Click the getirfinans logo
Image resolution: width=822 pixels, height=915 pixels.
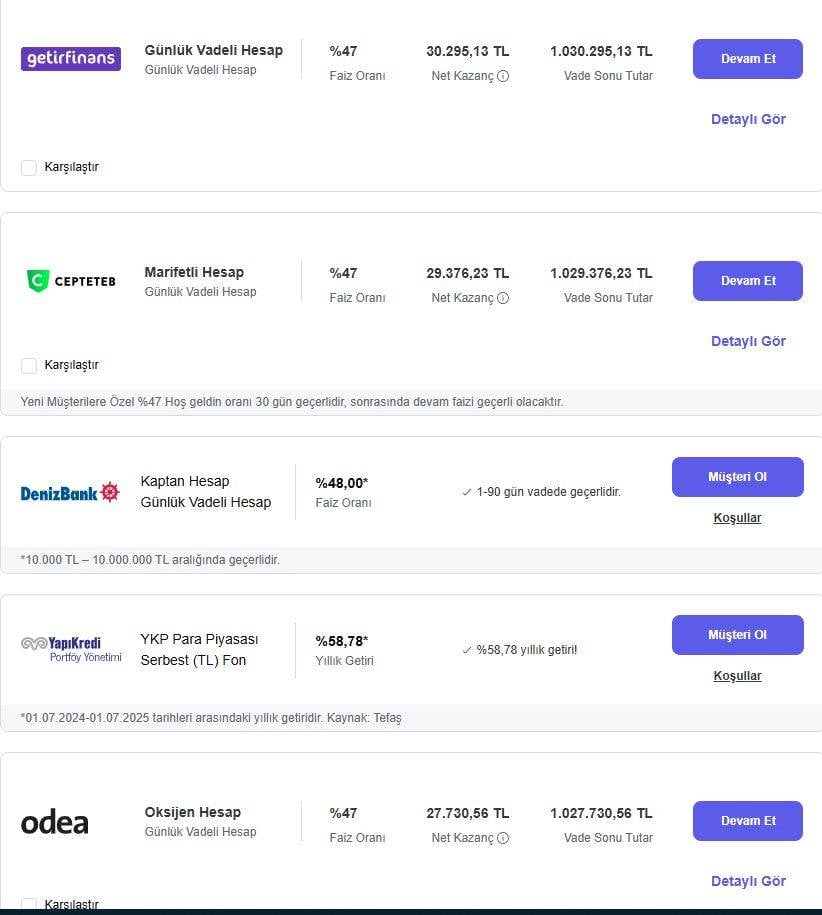point(70,59)
